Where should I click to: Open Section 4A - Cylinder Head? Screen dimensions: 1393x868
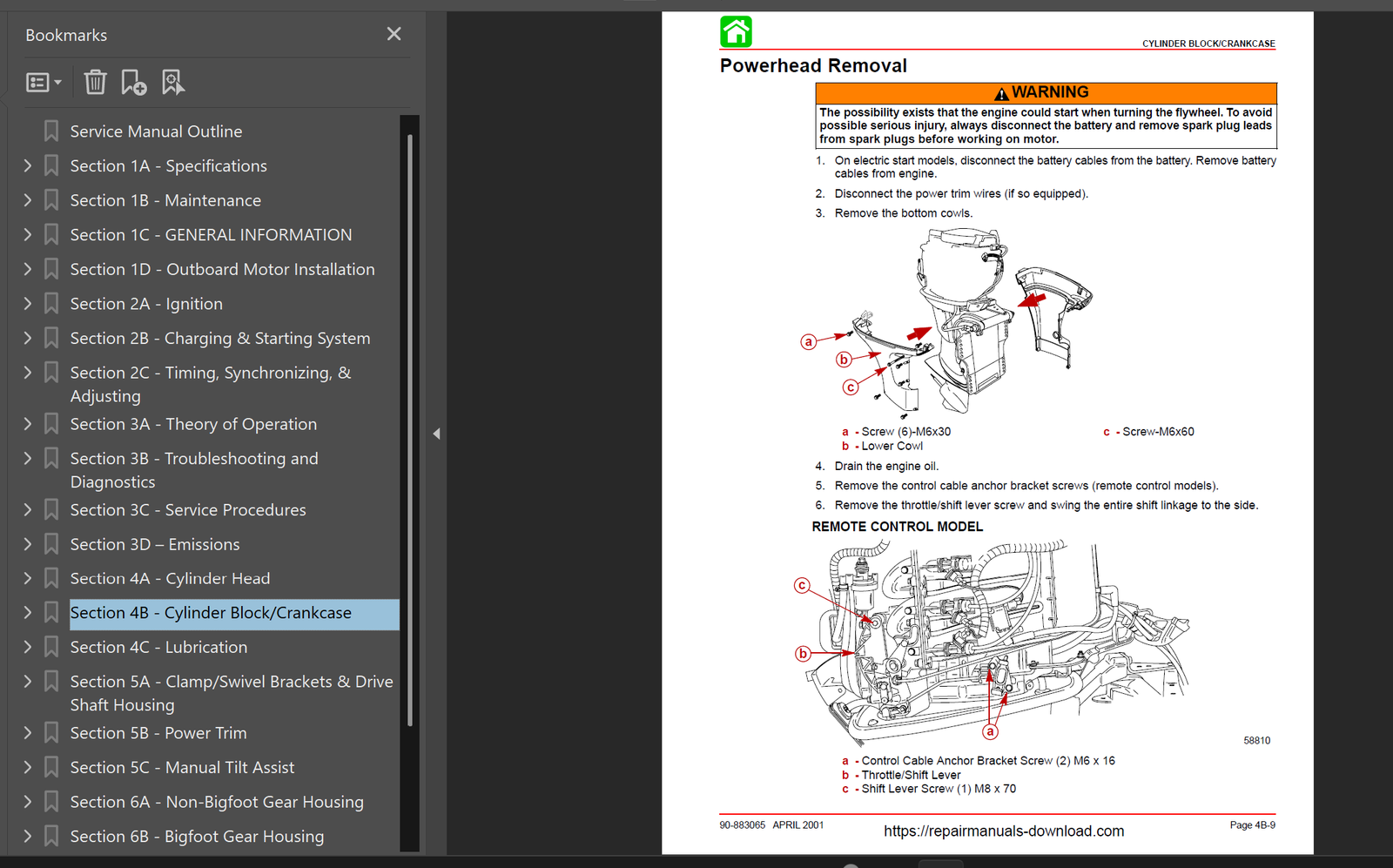pos(170,578)
